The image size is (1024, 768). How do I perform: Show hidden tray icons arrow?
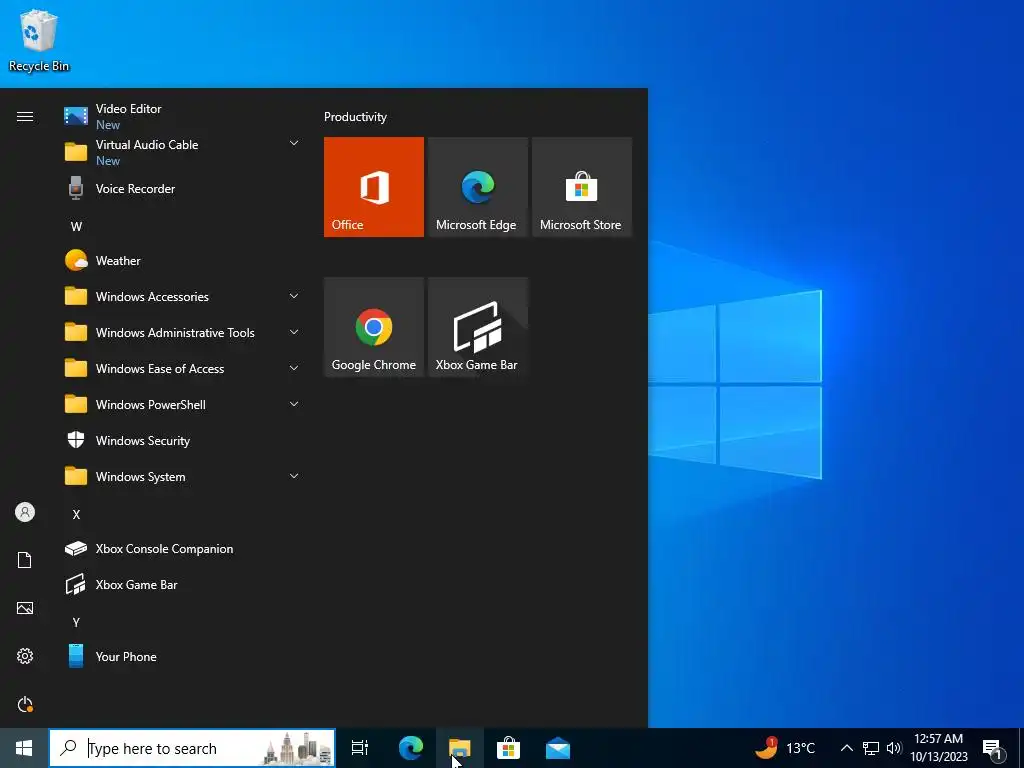pos(846,748)
